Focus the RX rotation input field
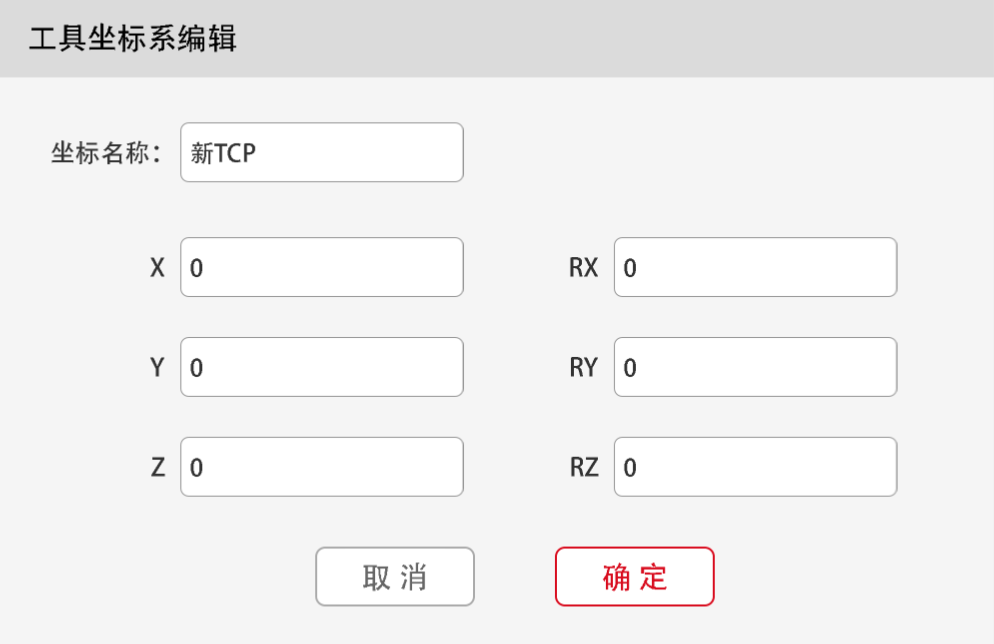The height and width of the screenshot is (644, 994). (755, 267)
